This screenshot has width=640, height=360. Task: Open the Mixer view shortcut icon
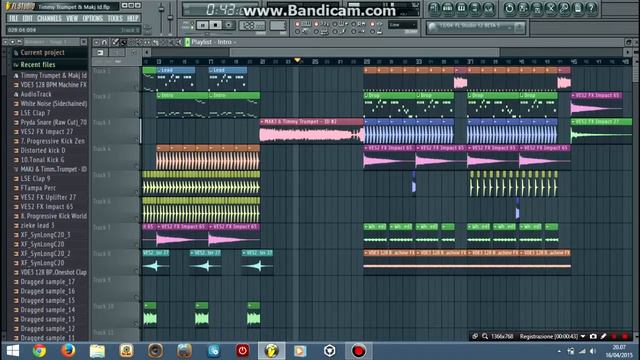(x=489, y=9)
